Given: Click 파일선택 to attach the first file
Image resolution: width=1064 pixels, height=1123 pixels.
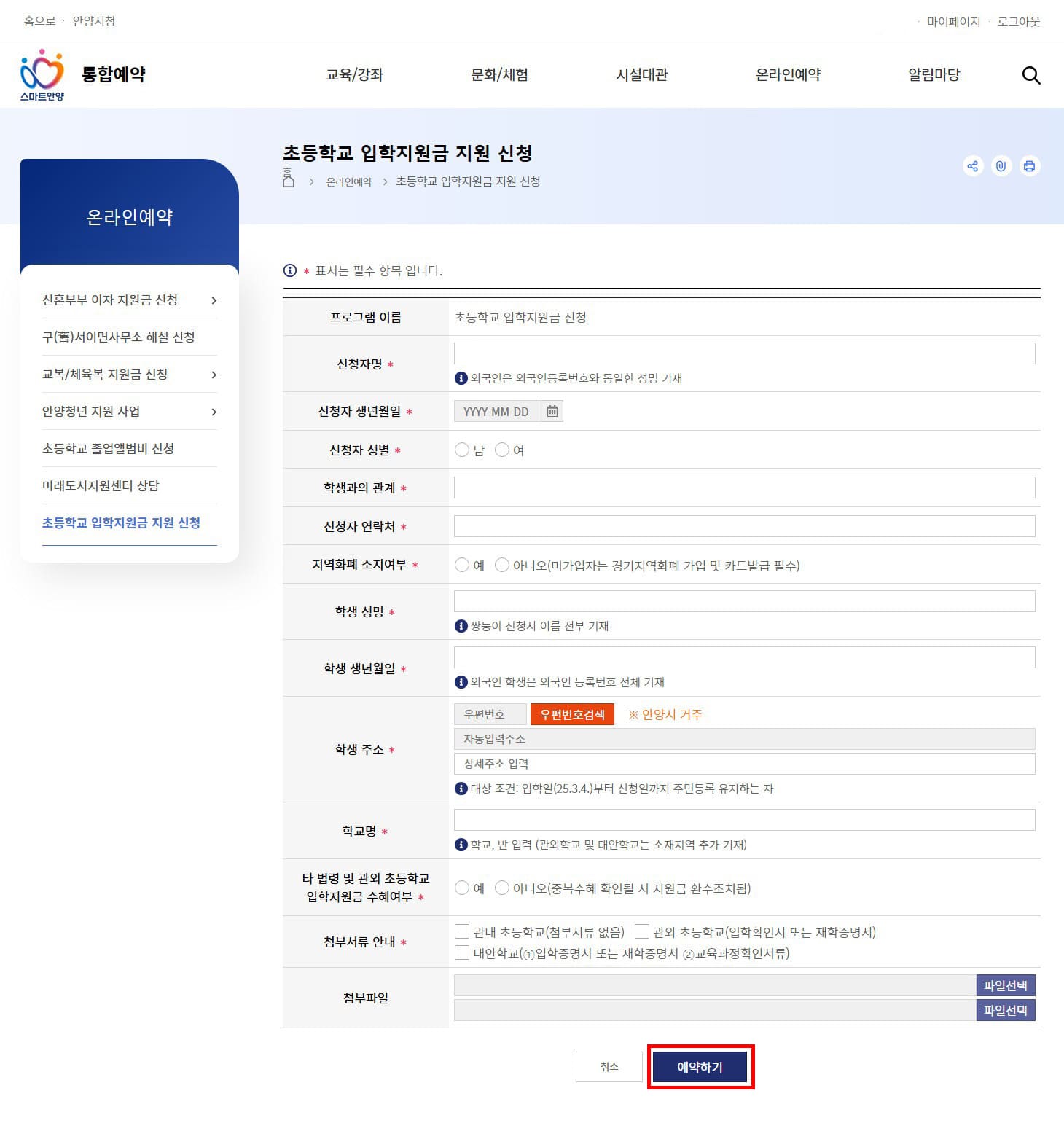Looking at the screenshot, I should [x=1005, y=985].
